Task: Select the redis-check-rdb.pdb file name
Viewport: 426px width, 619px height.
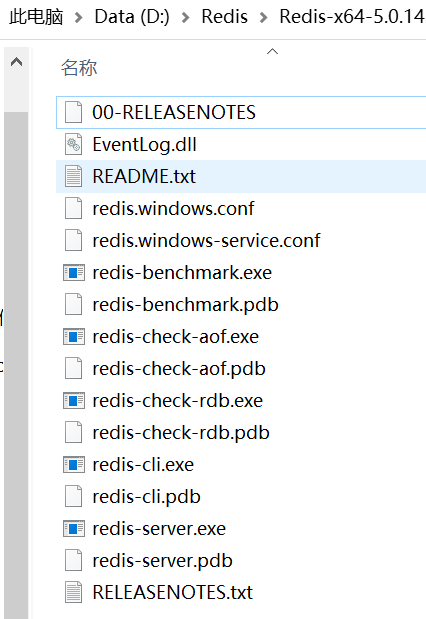Action: pyautogui.click(x=181, y=433)
